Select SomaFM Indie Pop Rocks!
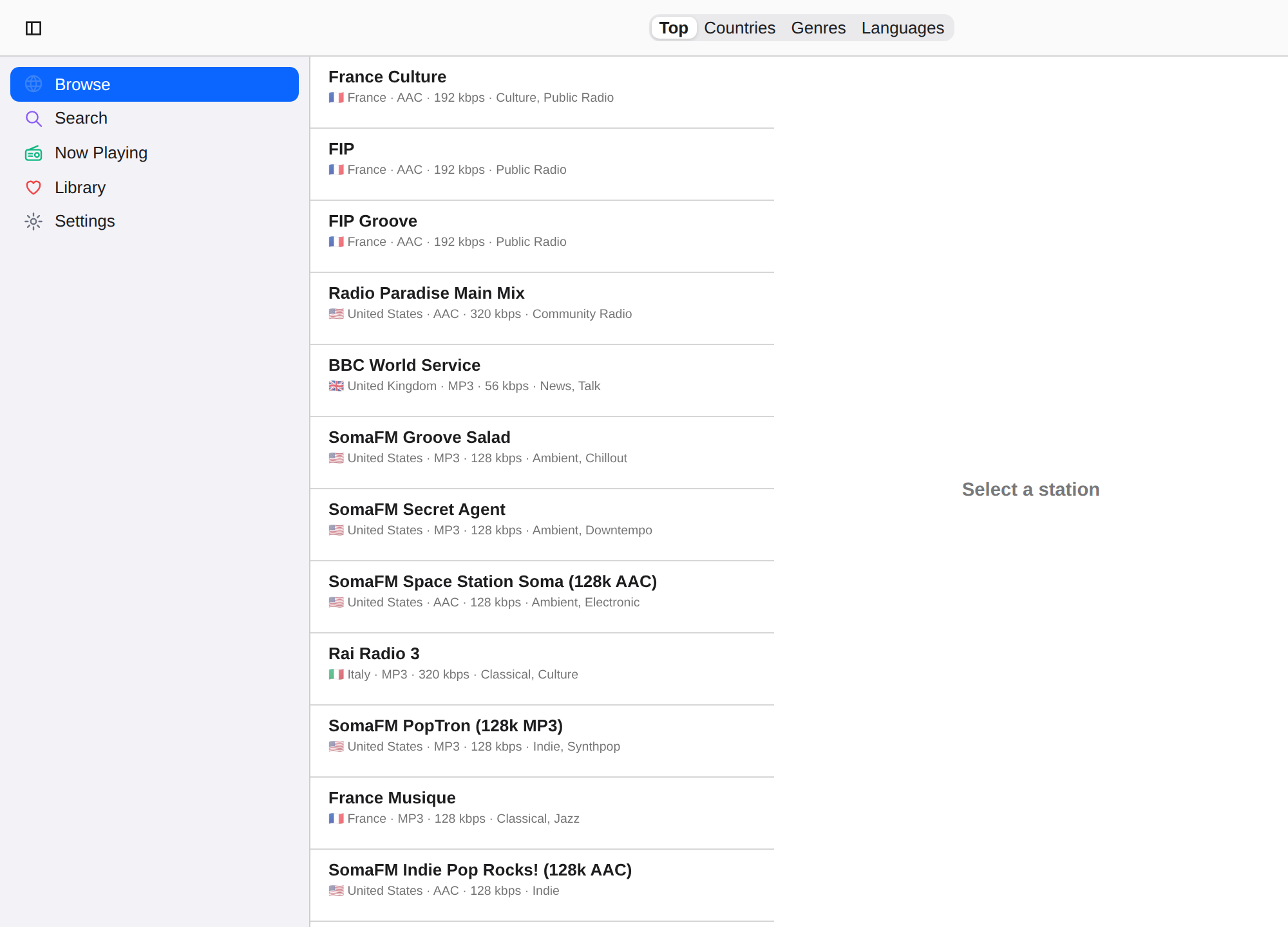This screenshot has height=927, width=1288. pyautogui.click(x=542, y=885)
